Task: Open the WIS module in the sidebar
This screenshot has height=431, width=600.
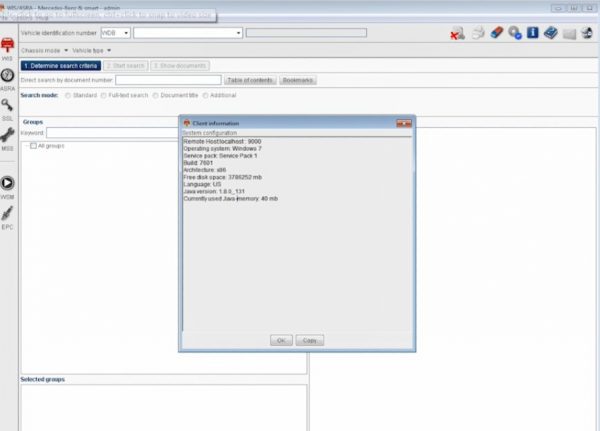Action: click(x=7, y=49)
